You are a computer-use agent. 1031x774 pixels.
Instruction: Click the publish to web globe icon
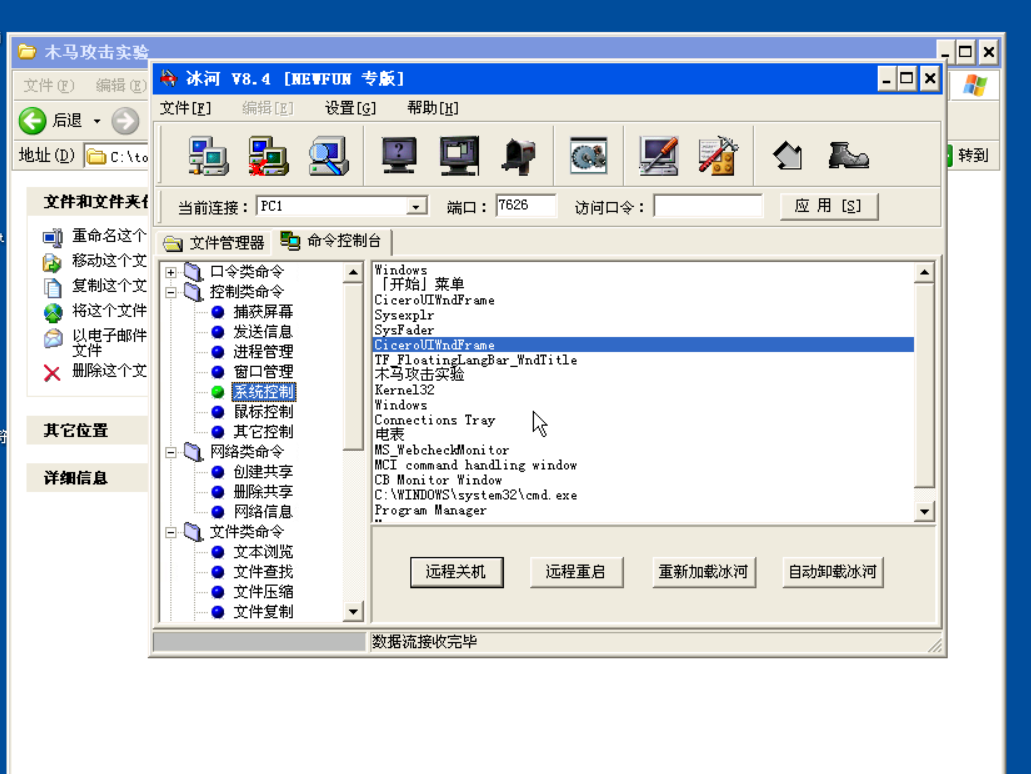(x=53, y=312)
